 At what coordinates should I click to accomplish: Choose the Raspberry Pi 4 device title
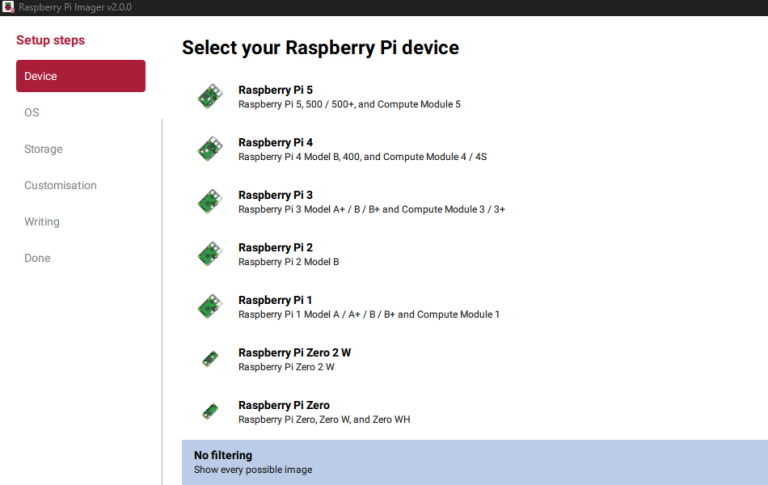pyautogui.click(x=275, y=143)
